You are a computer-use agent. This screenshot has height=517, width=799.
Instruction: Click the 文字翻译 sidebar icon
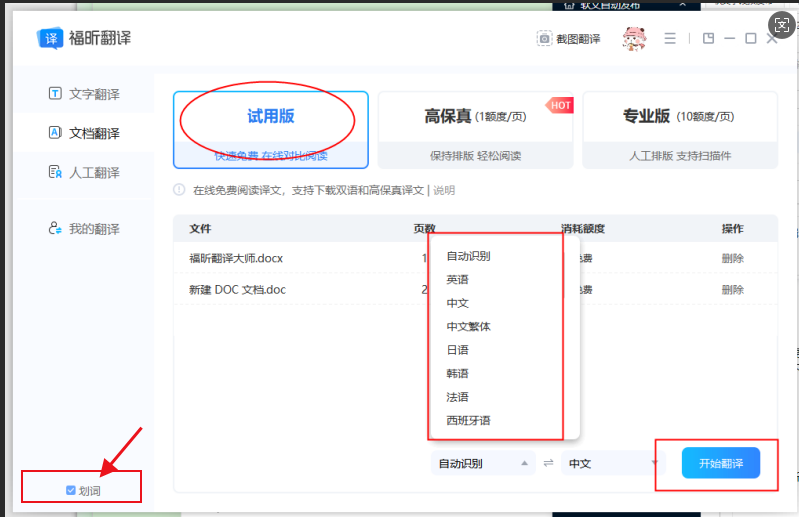coord(55,93)
